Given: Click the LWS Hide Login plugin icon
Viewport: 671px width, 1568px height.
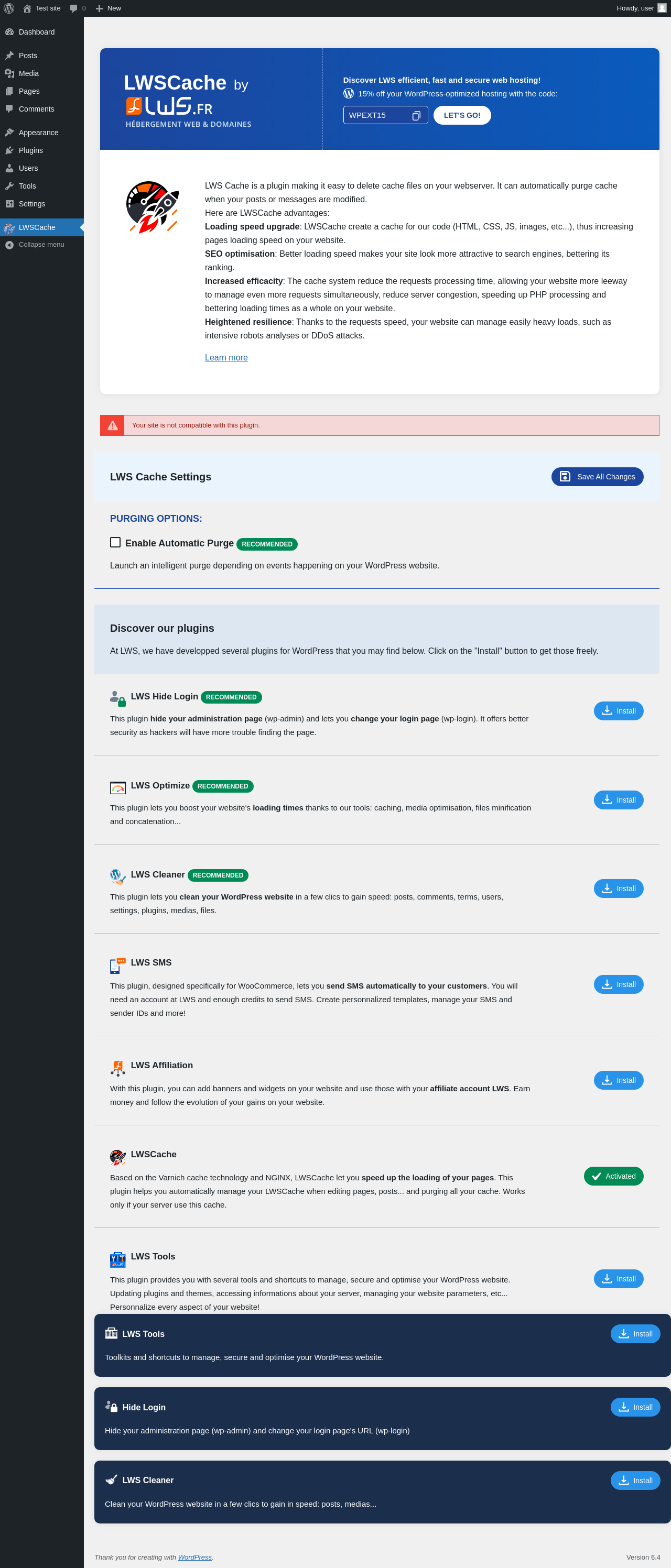Looking at the screenshot, I should [117, 698].
